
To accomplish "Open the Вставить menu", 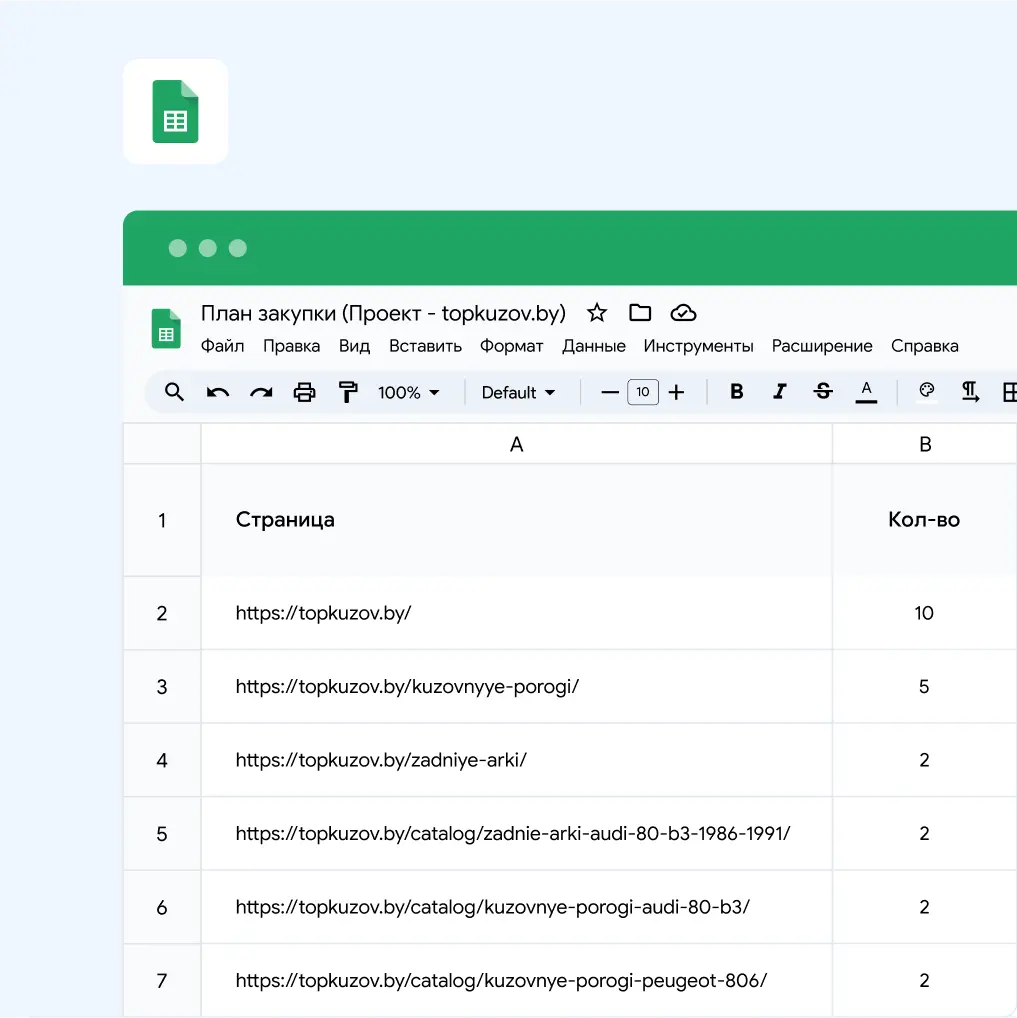I will [425, 346].
